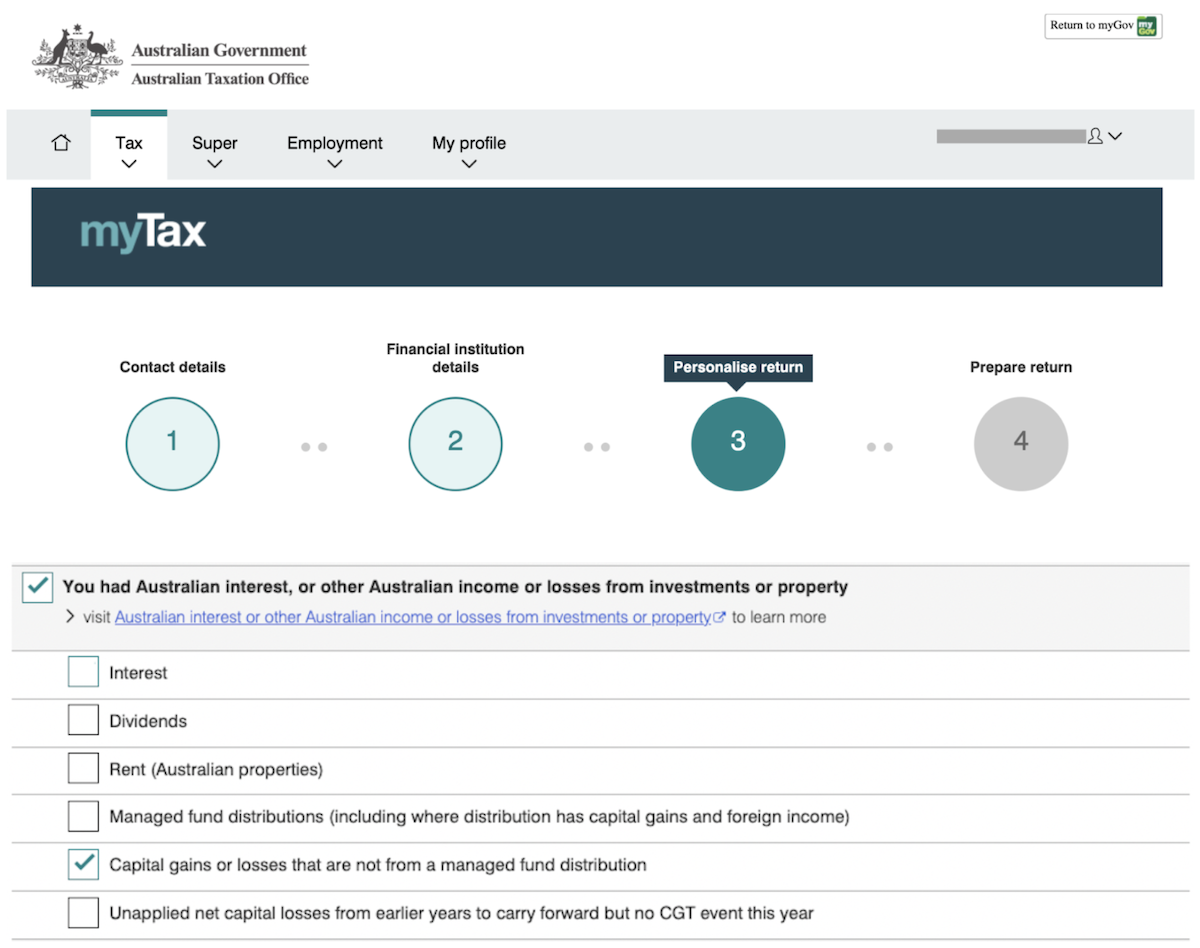Select step 2 Financial institution details circle

(x=455, y=443)
